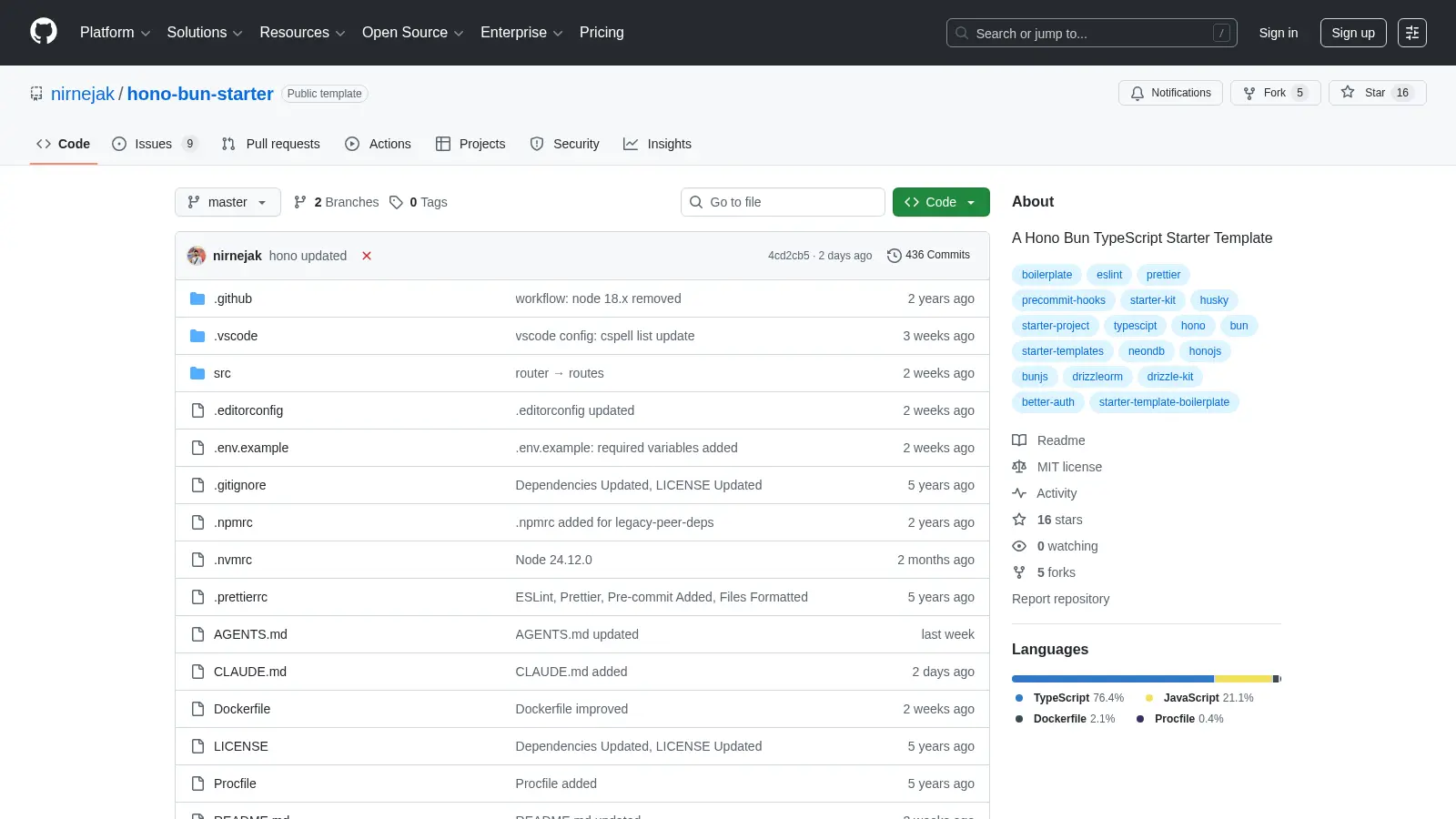Click the .editorconfig file icon
The image size is (1456, 819).
[x=197, y=410]
